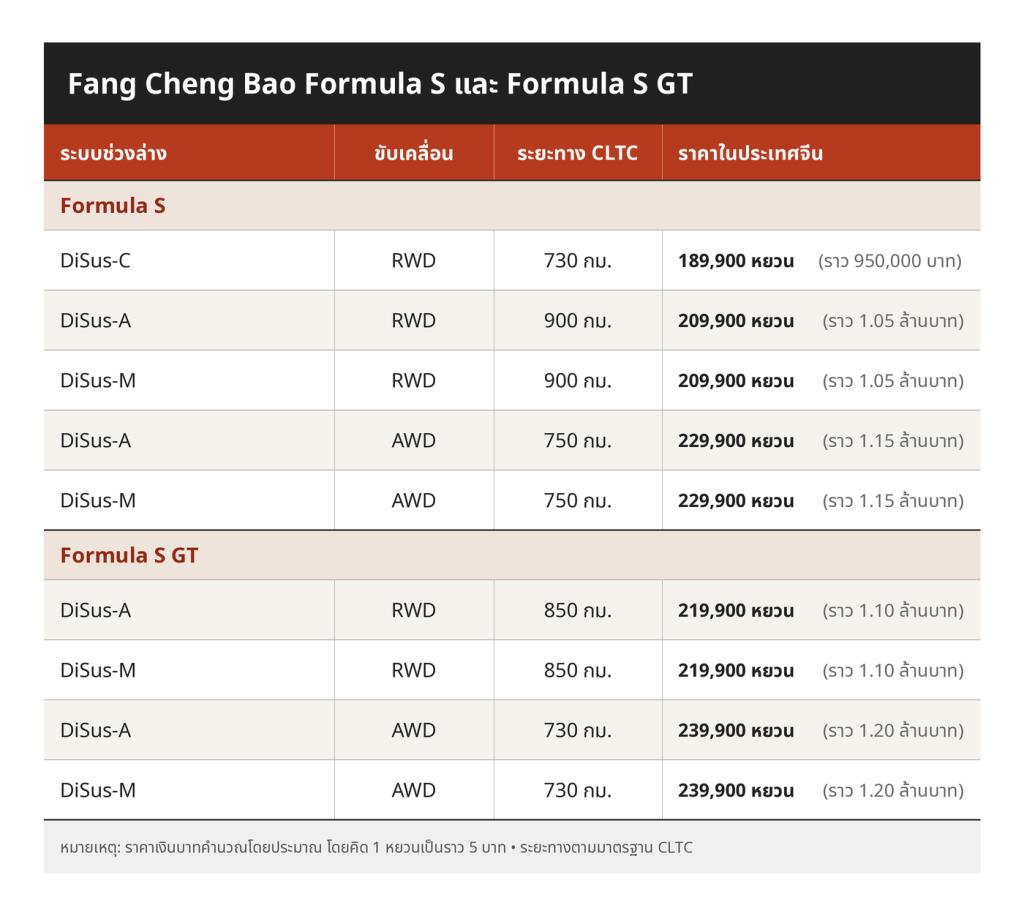Select the 730 กม. range in DiSus-C row
The height and width of the screenshot is (916, 1024).
click(x=577, y=261)
